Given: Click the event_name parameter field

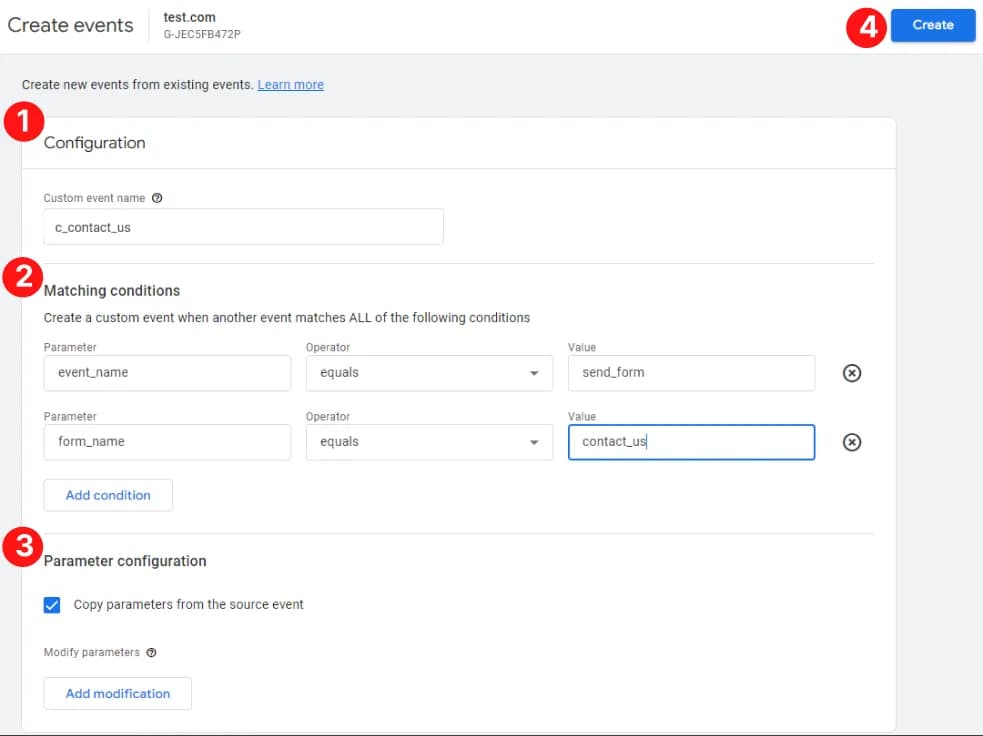Looking at the screenshot, I should tap(167, 373).
